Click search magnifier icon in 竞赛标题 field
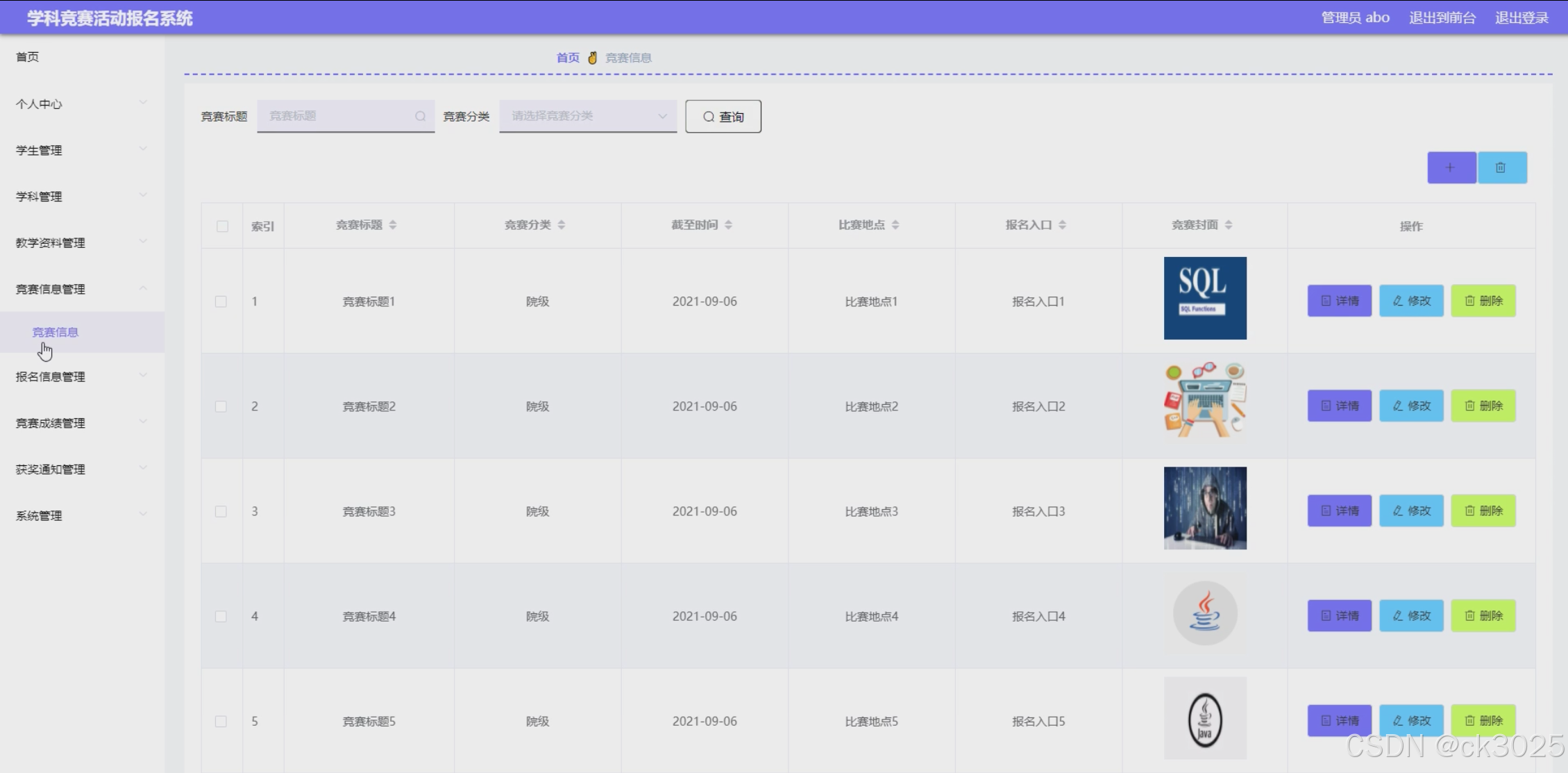This screenshot has height=773, width=1568. click(x=420, y=116)
